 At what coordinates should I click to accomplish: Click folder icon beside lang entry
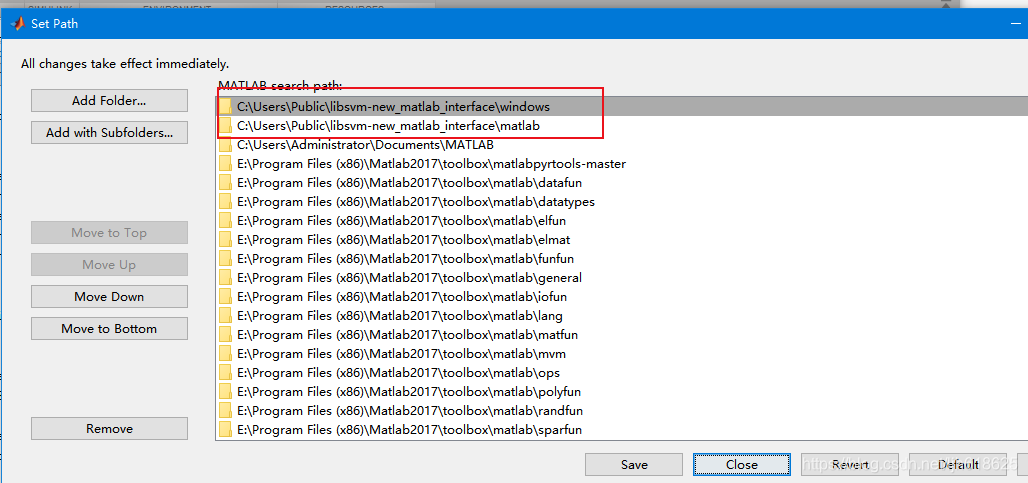pos(226,315)
